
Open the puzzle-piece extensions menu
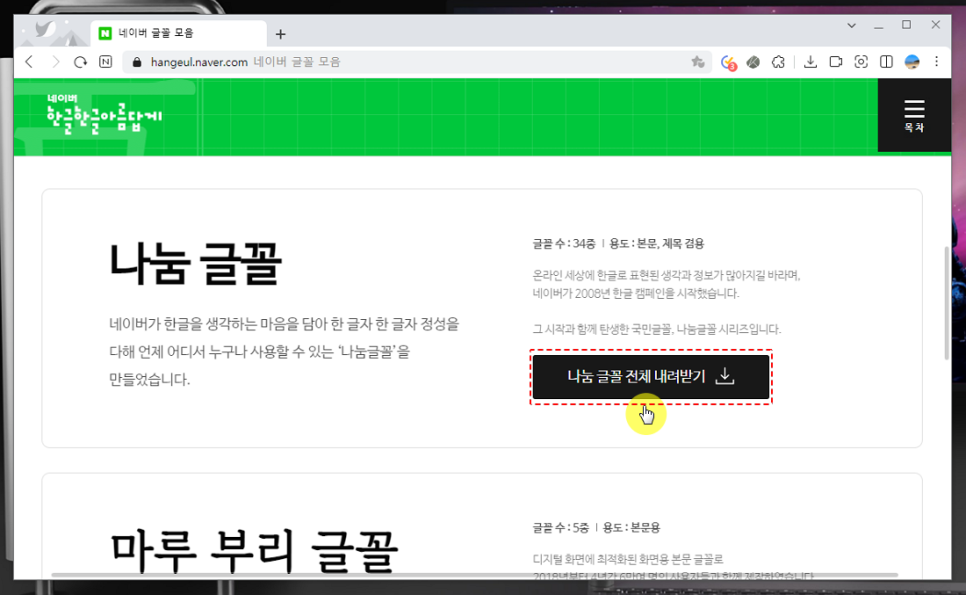(778, 62)
